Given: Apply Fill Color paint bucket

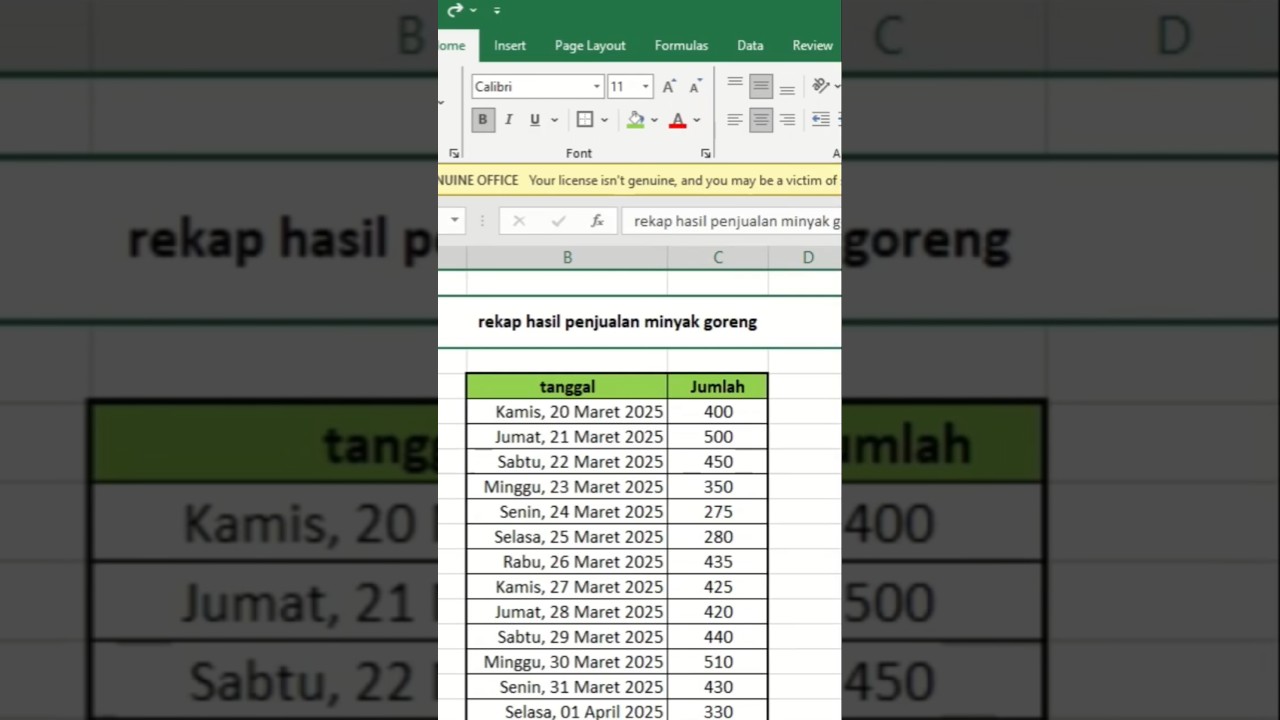Looking at the screenshot, I should [x=635, y=120].
